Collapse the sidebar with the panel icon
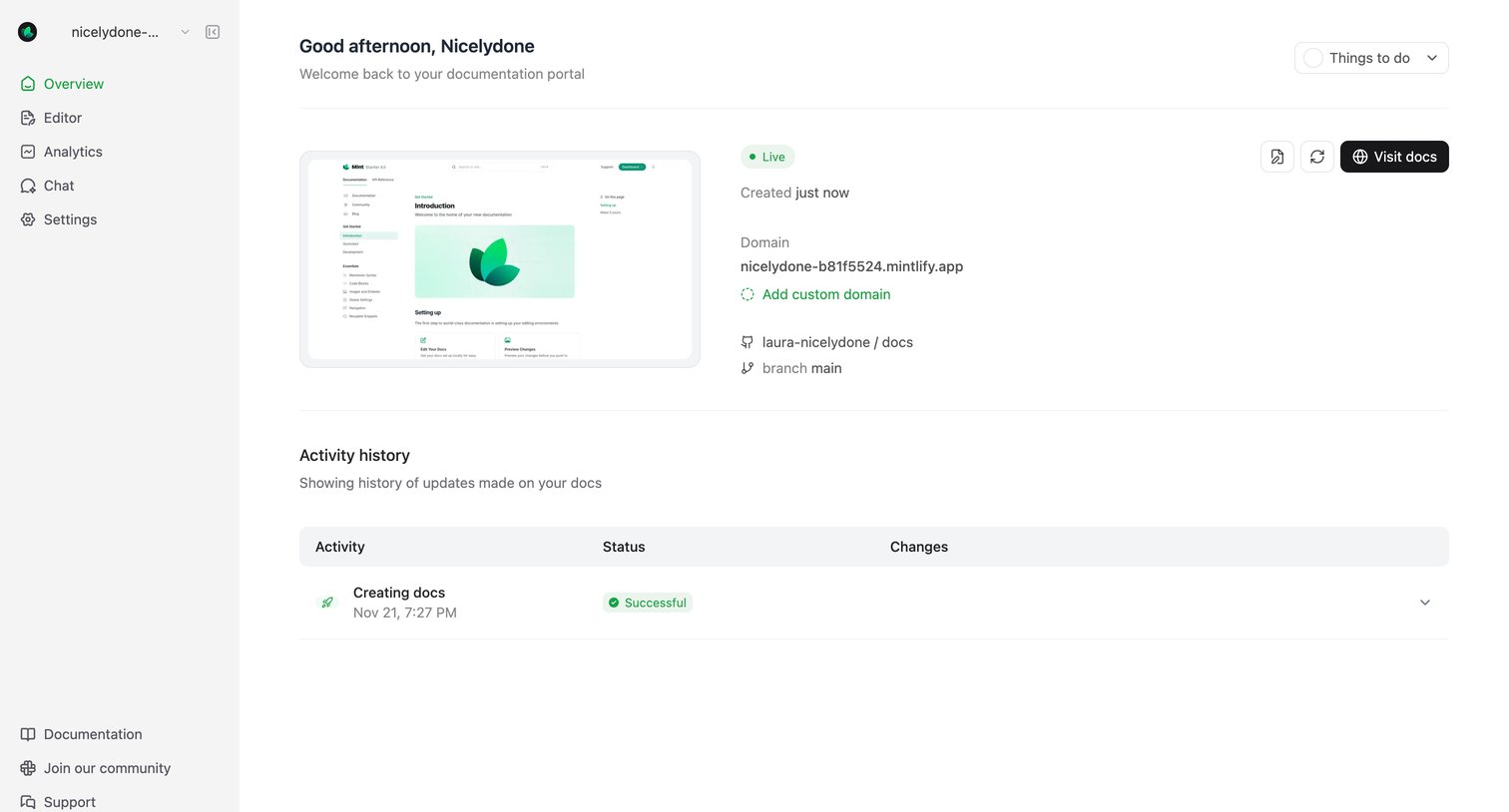 click(x=213, y=32)
